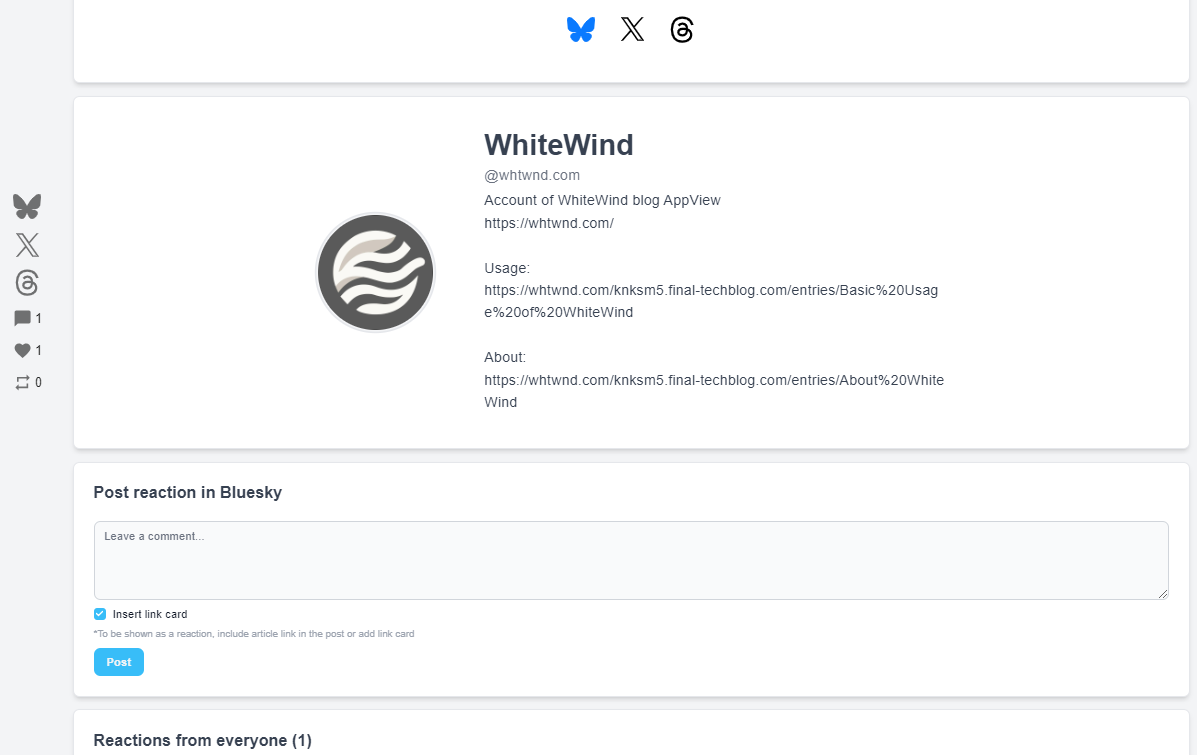Uncheck the Insert link card checkbox

[x=100, y=614]
